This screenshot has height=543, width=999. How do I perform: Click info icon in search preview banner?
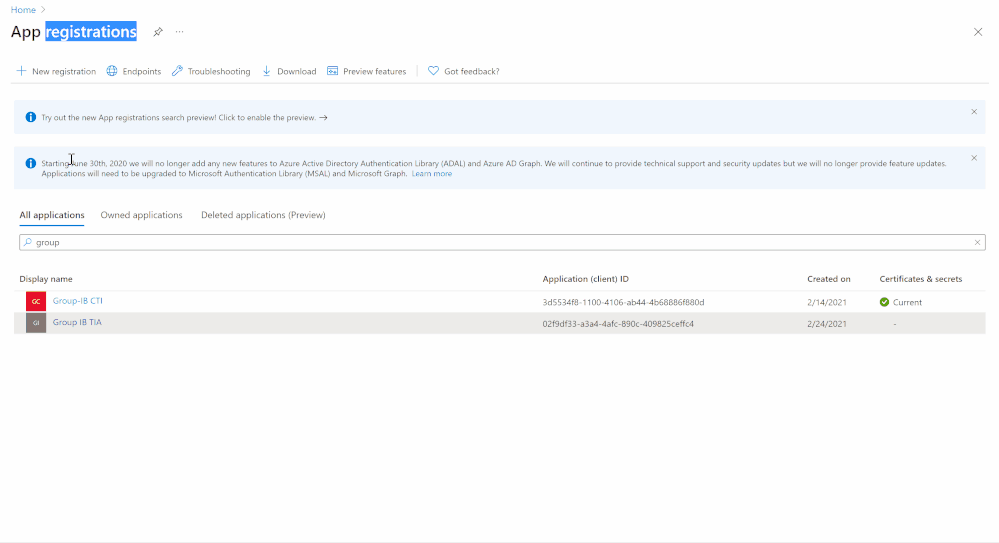coord(31,117)
